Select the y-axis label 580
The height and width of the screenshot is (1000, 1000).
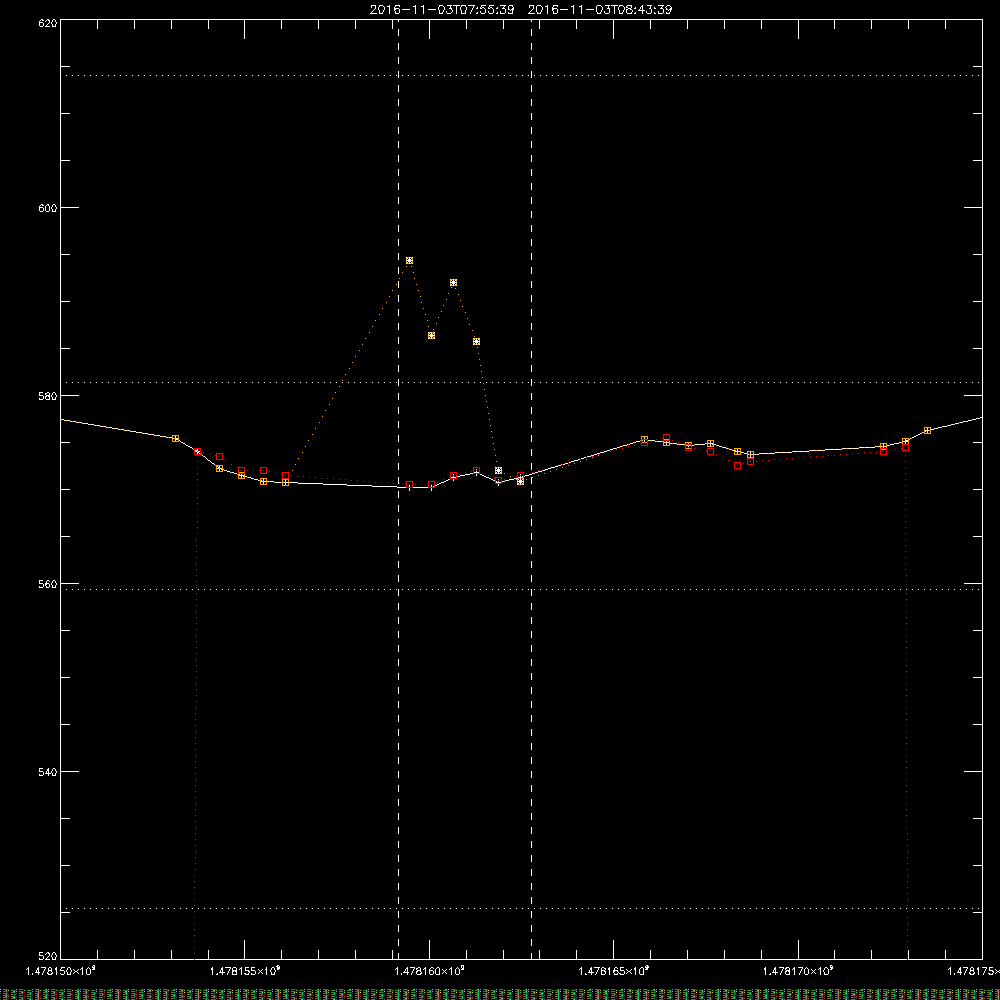pos(48,396)
